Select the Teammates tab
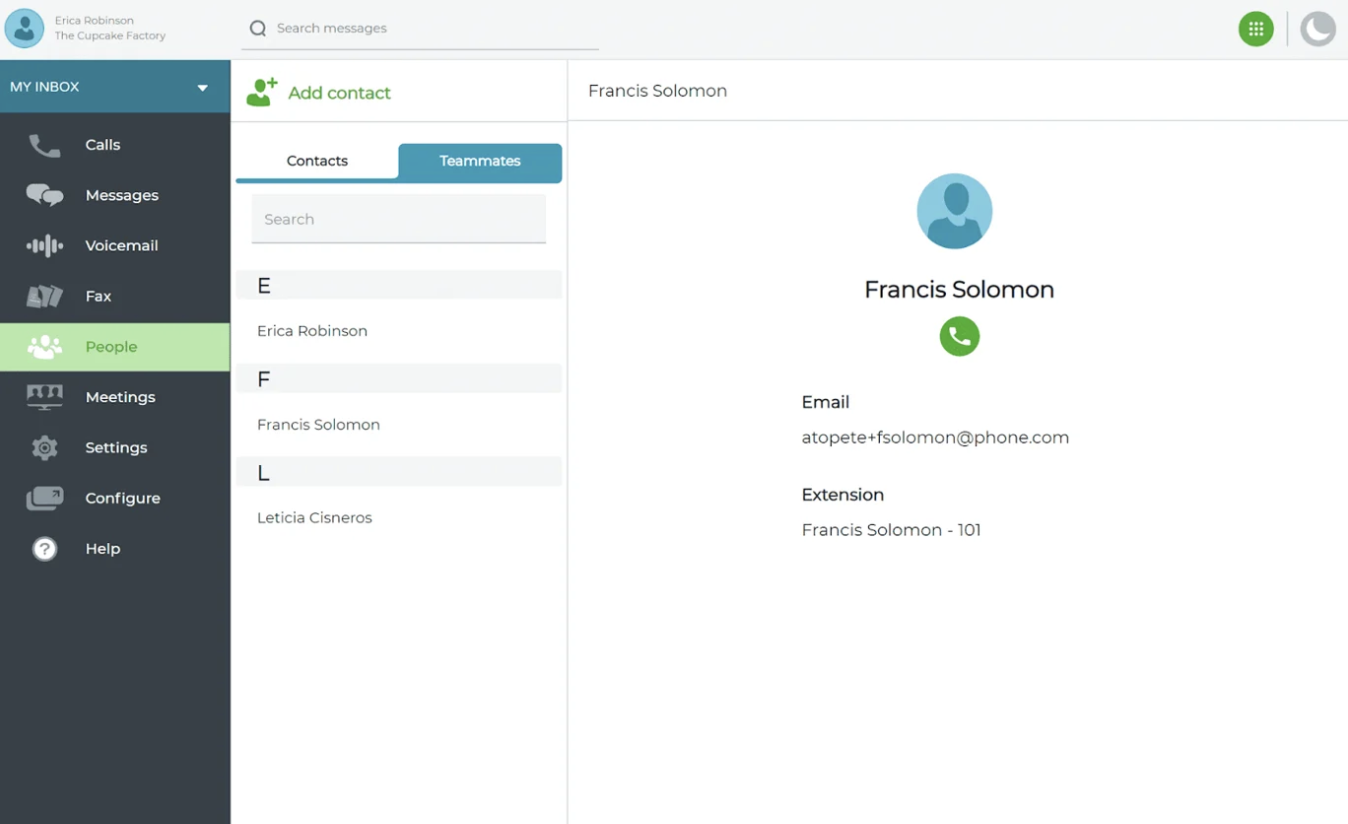Image resolution: width=1348 pixels, height=824 pixels. click(x=480, y=162)
